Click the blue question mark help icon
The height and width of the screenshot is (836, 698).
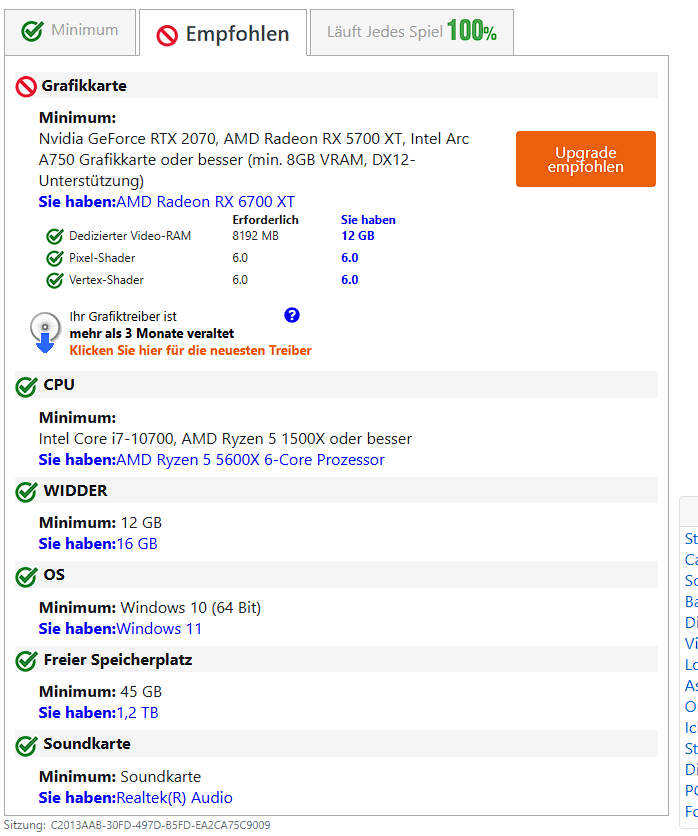[x=292, y=315]
